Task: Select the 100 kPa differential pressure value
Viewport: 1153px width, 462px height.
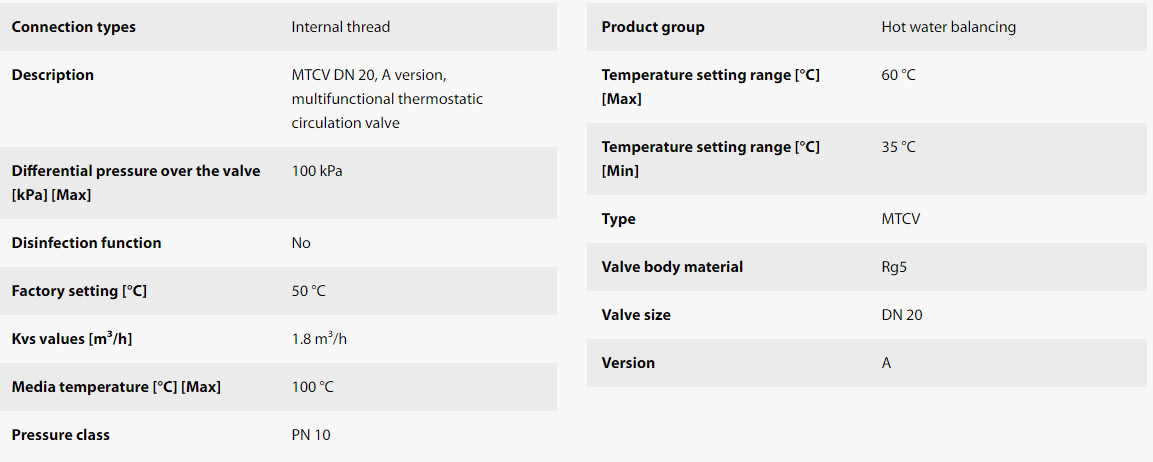Action: pos(317,171)
